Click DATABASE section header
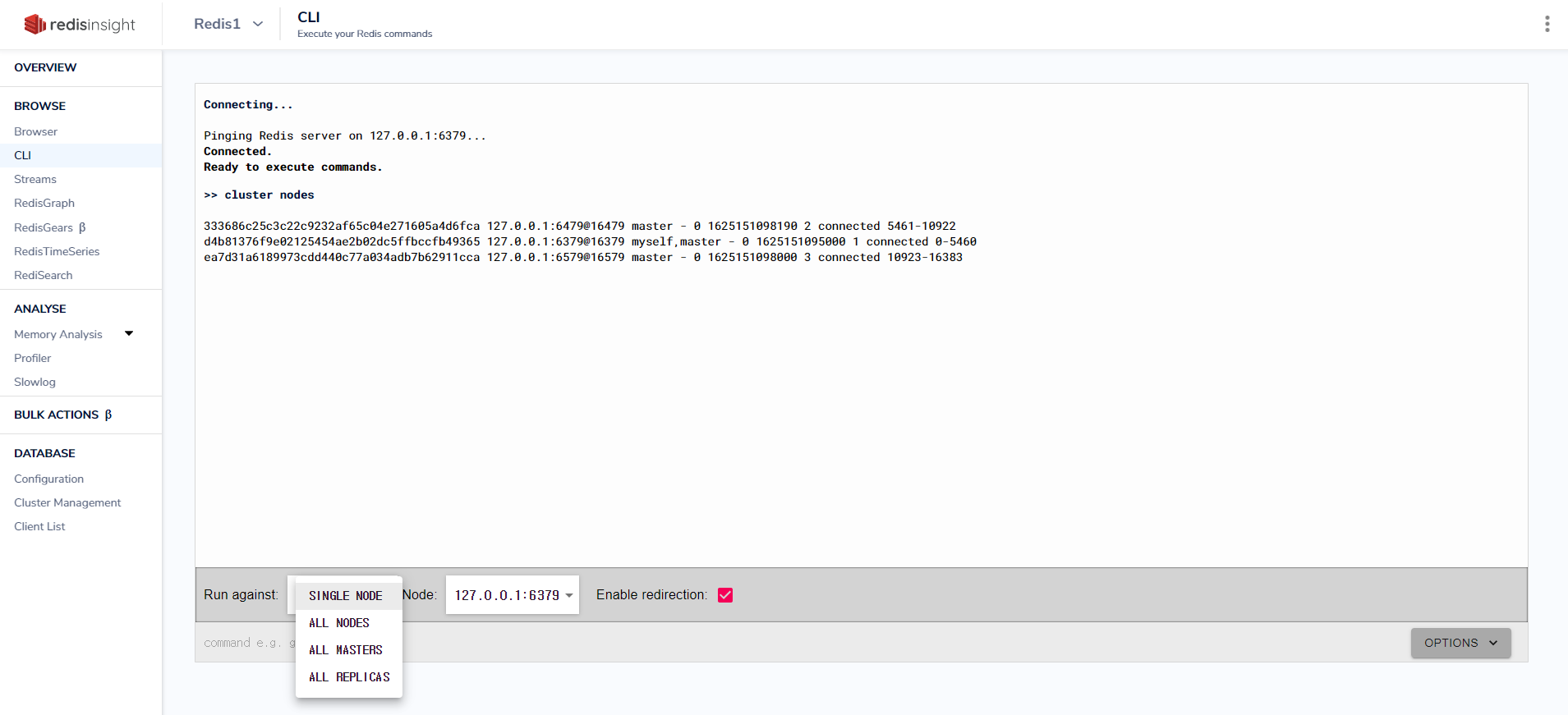The height and width of the screenshot is (715, 1568). tap(44, 453)
